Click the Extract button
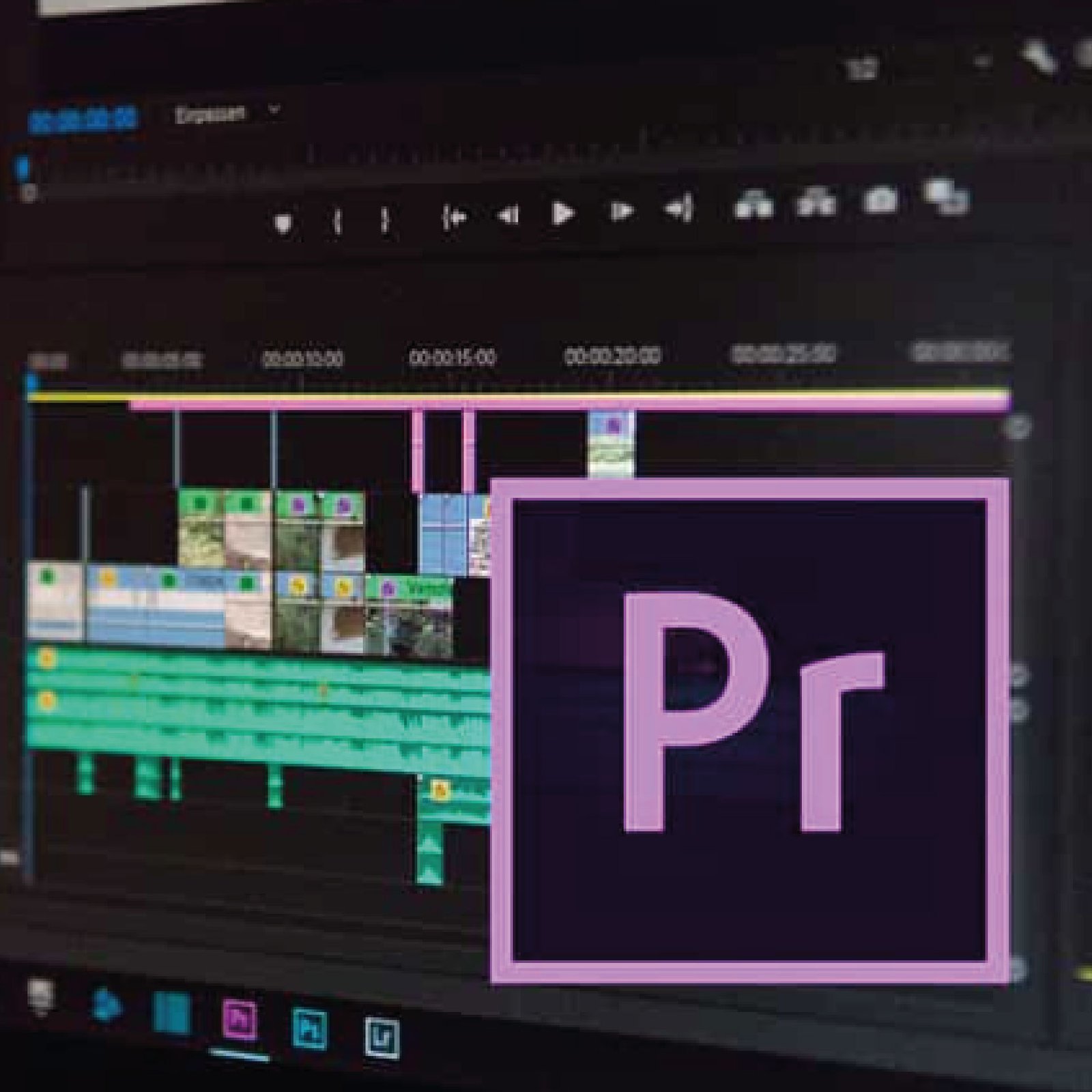The image size is (1092, 1092). pyautogui.click(x=816, y=203)
